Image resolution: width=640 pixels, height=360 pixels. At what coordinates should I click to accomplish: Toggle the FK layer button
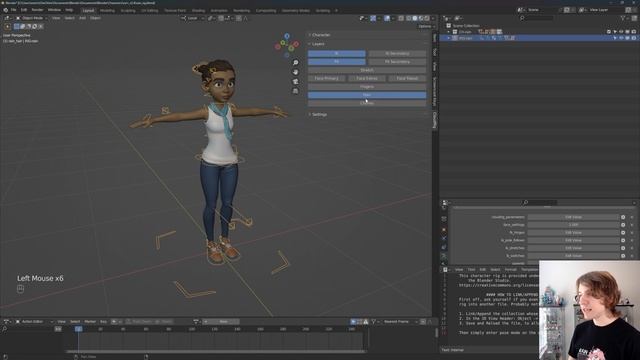coord(337,62)
